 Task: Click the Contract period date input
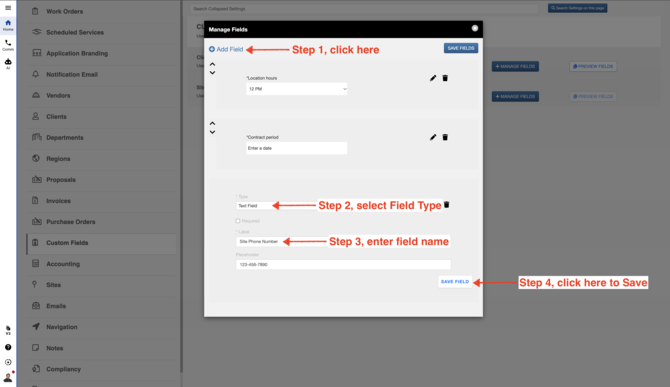pyautogui.click(x=297, y=148)
